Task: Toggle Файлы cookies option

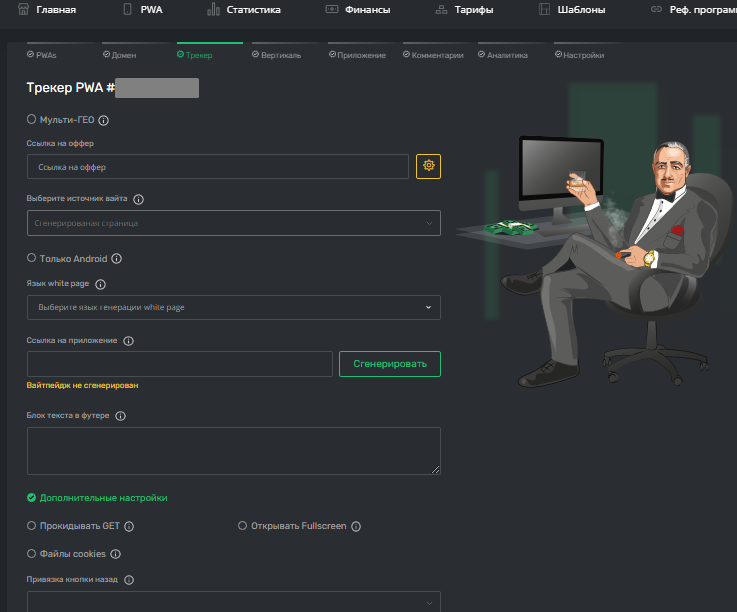Action: pyautogui.click(x=31, y=553)
